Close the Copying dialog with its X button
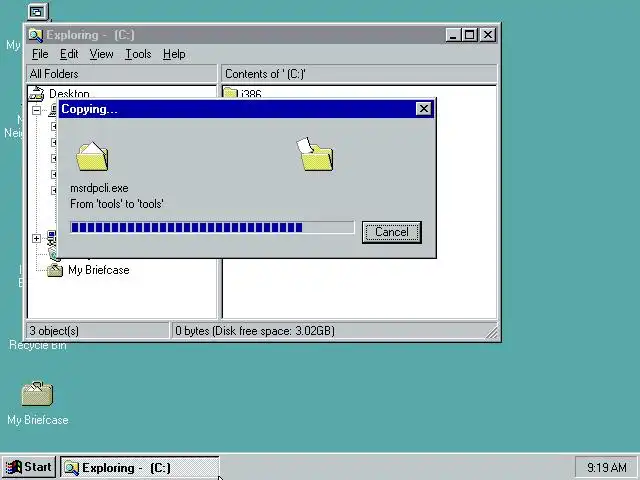The height and width of the screenshot is (480, 640). coord(423,109)
